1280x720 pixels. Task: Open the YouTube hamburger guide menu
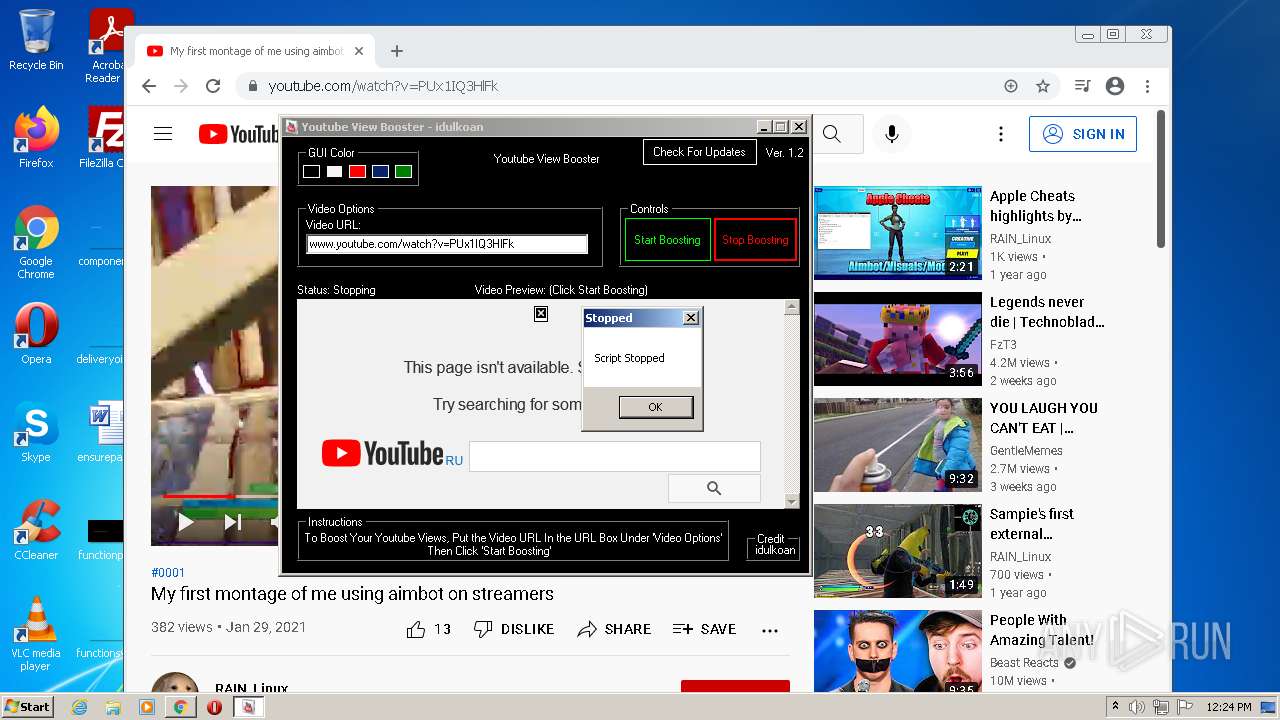click(163, 134)
